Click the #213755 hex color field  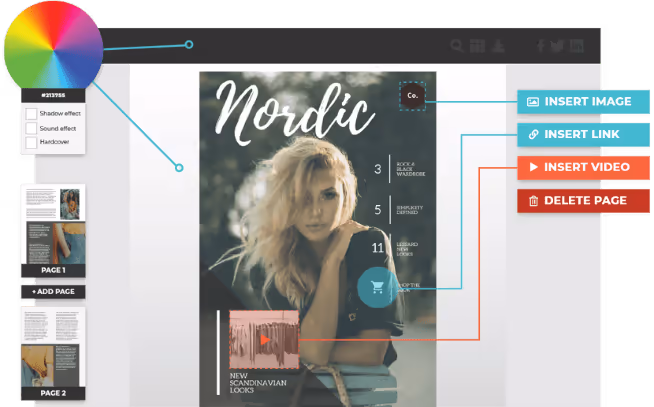53,95
